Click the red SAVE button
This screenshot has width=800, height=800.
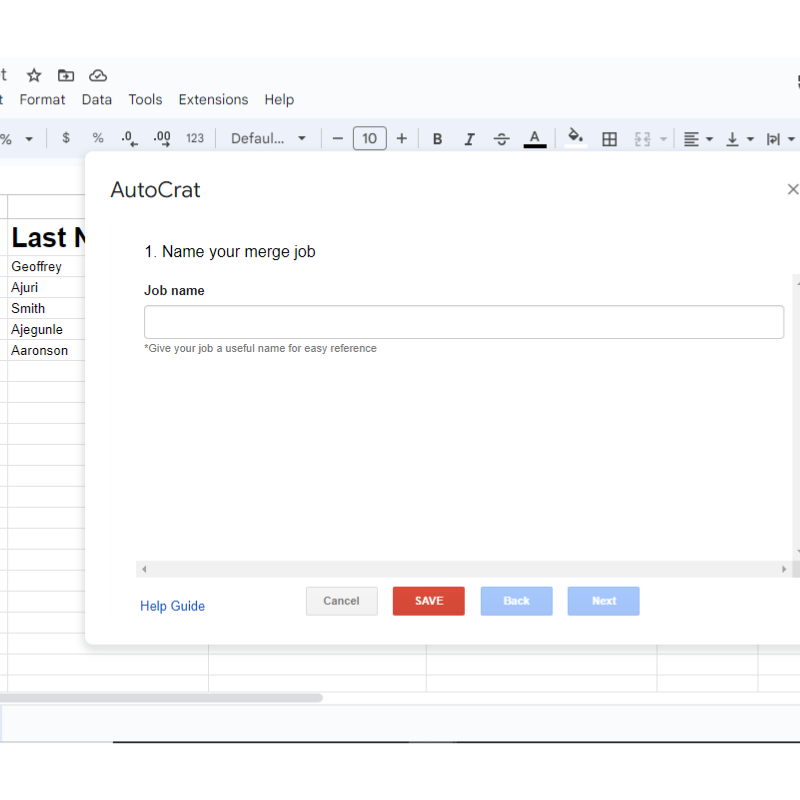(429, 601)
